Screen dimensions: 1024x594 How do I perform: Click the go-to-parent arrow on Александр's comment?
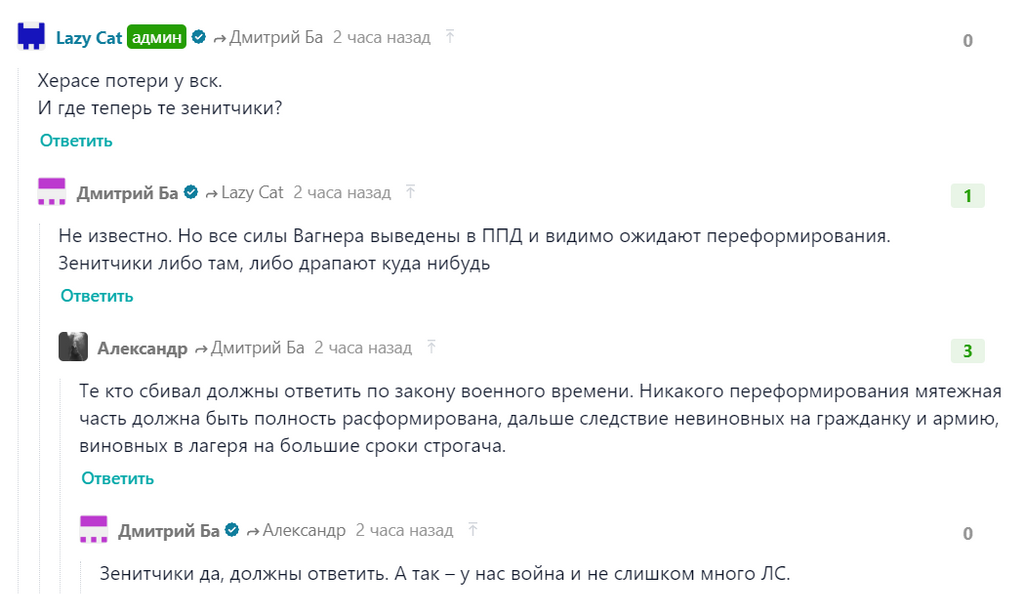(x=432, y=347)
